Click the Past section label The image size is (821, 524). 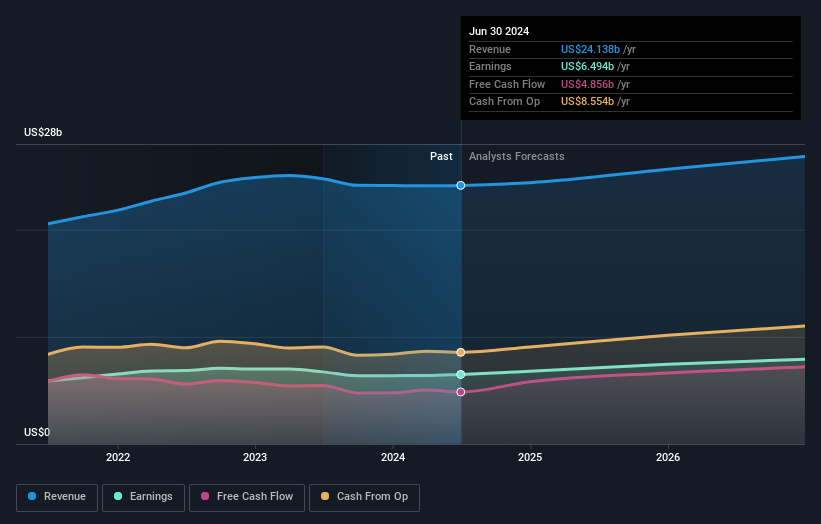pos(441,156)
